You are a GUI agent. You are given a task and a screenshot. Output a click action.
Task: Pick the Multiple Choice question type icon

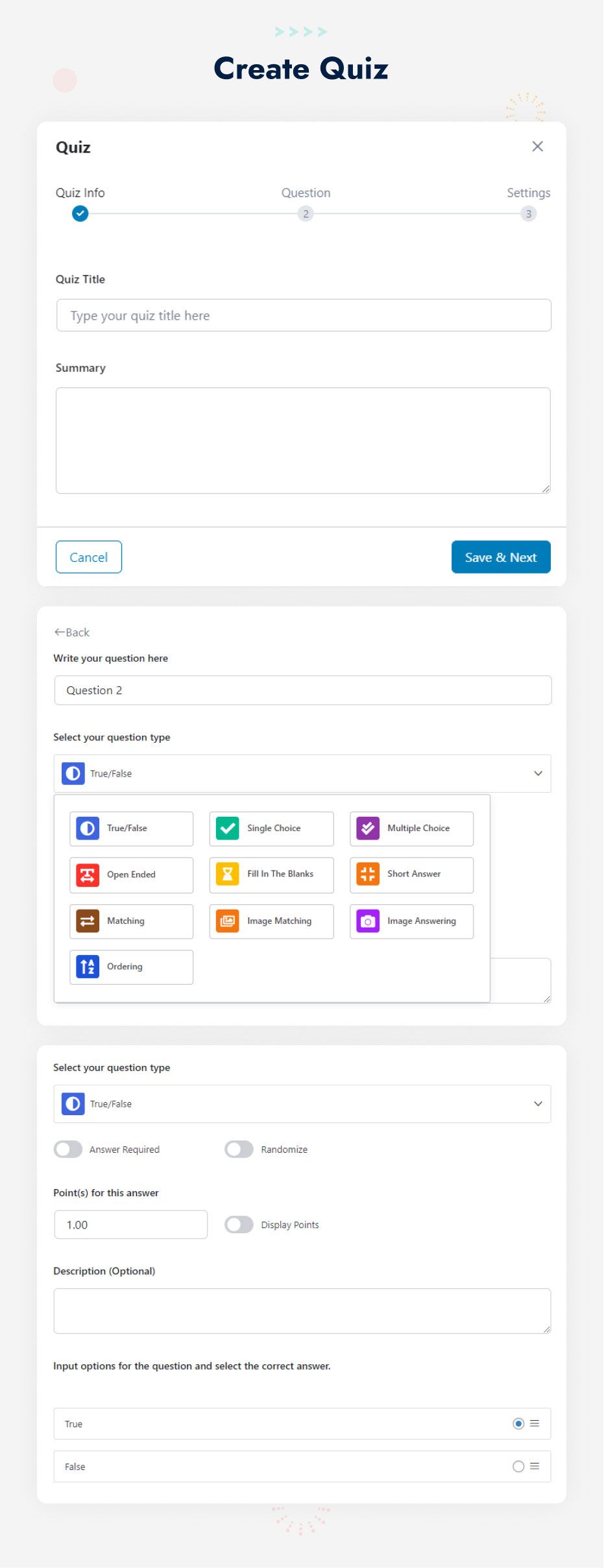pos(368,828)
